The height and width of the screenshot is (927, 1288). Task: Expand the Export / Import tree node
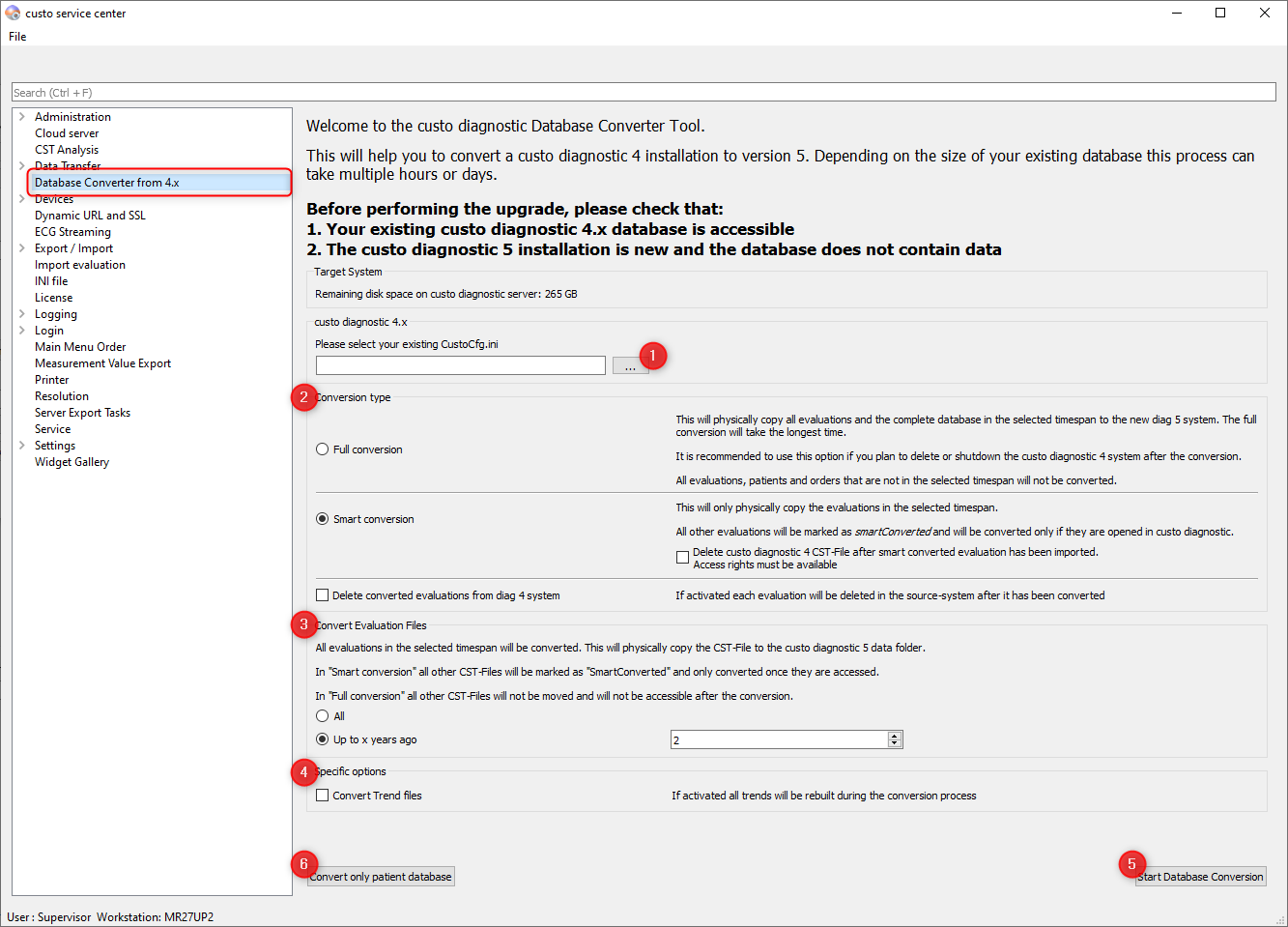22,248
